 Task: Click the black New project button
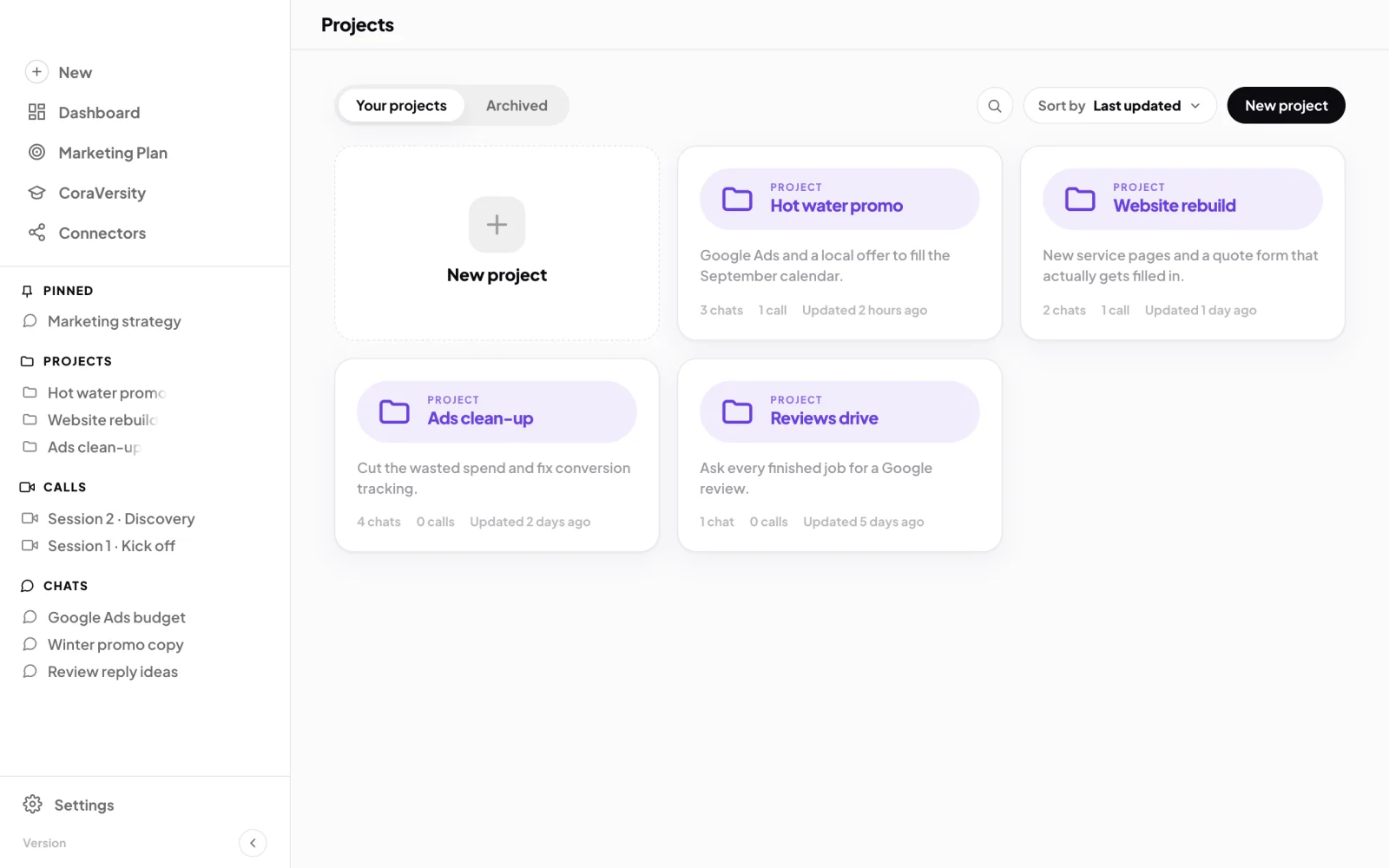tap(1286, 106)
